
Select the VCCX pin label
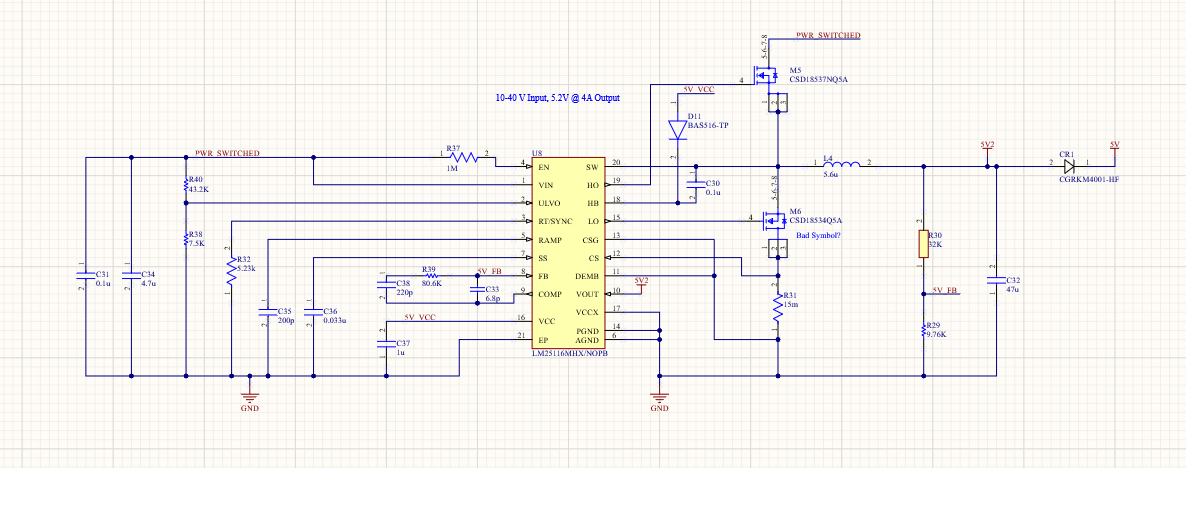click(588, 312)
